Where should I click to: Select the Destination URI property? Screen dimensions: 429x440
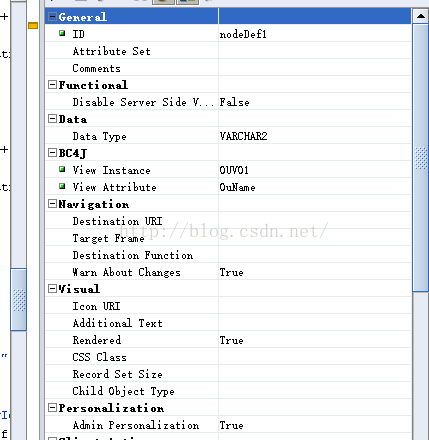[117, 221]
